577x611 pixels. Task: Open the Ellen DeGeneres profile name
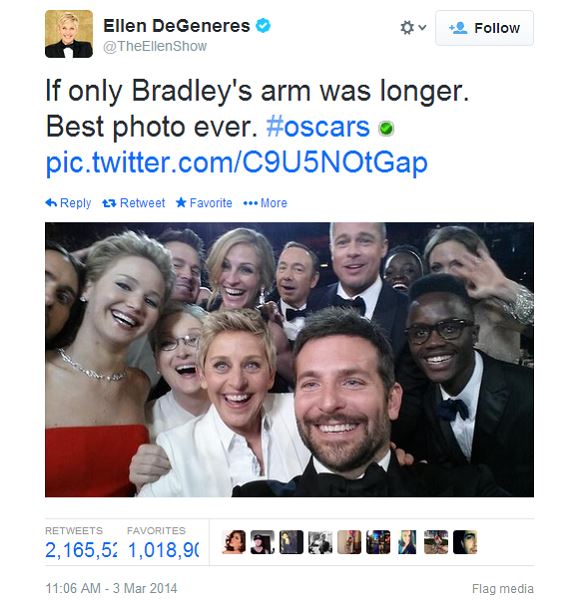pyautogui.click(x=176, y=26)
